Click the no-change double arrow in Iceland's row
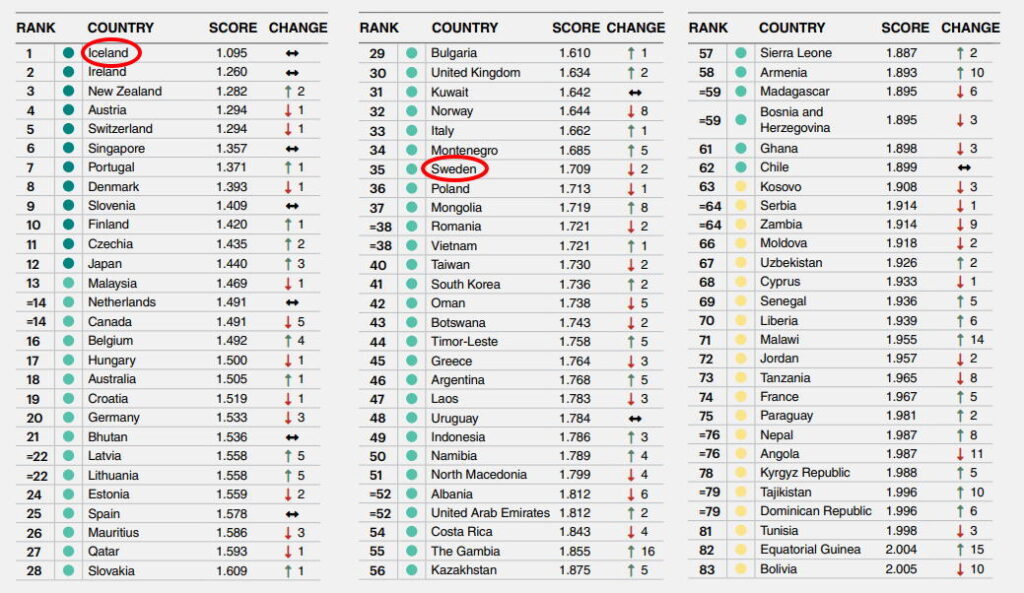Image resolution: width=1024 pixels, height=593 pixels. (293, 52)
